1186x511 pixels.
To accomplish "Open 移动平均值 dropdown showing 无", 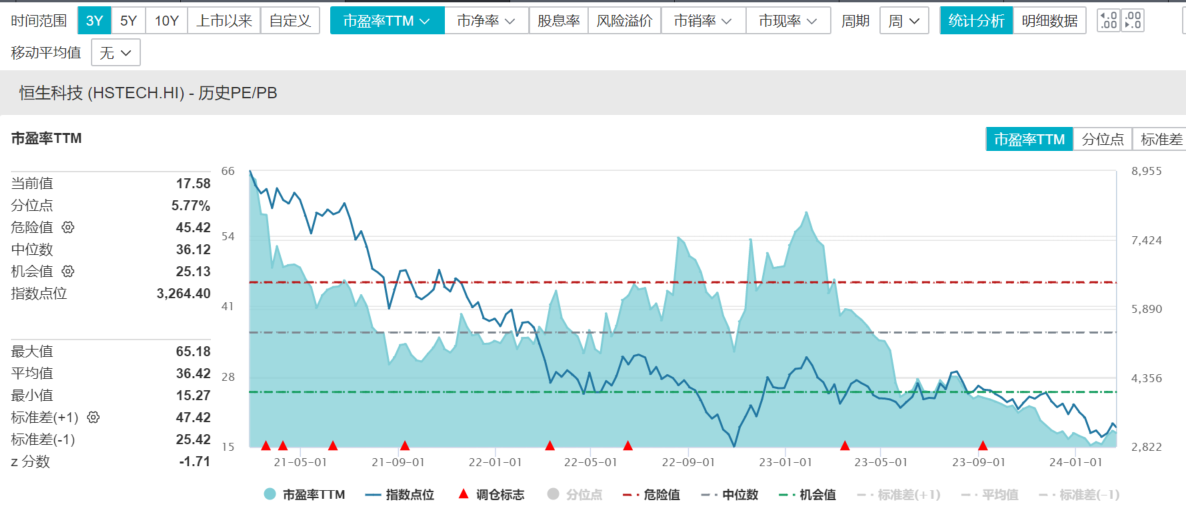I will click(116, 53).
